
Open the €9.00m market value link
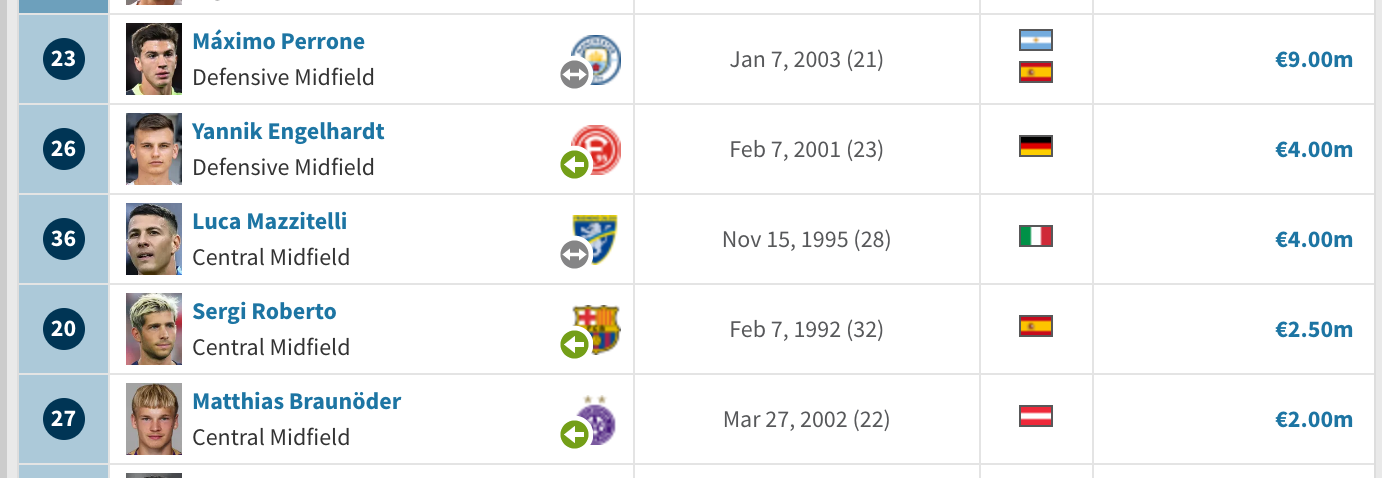pyautogui.click(x=1314, y=59)
